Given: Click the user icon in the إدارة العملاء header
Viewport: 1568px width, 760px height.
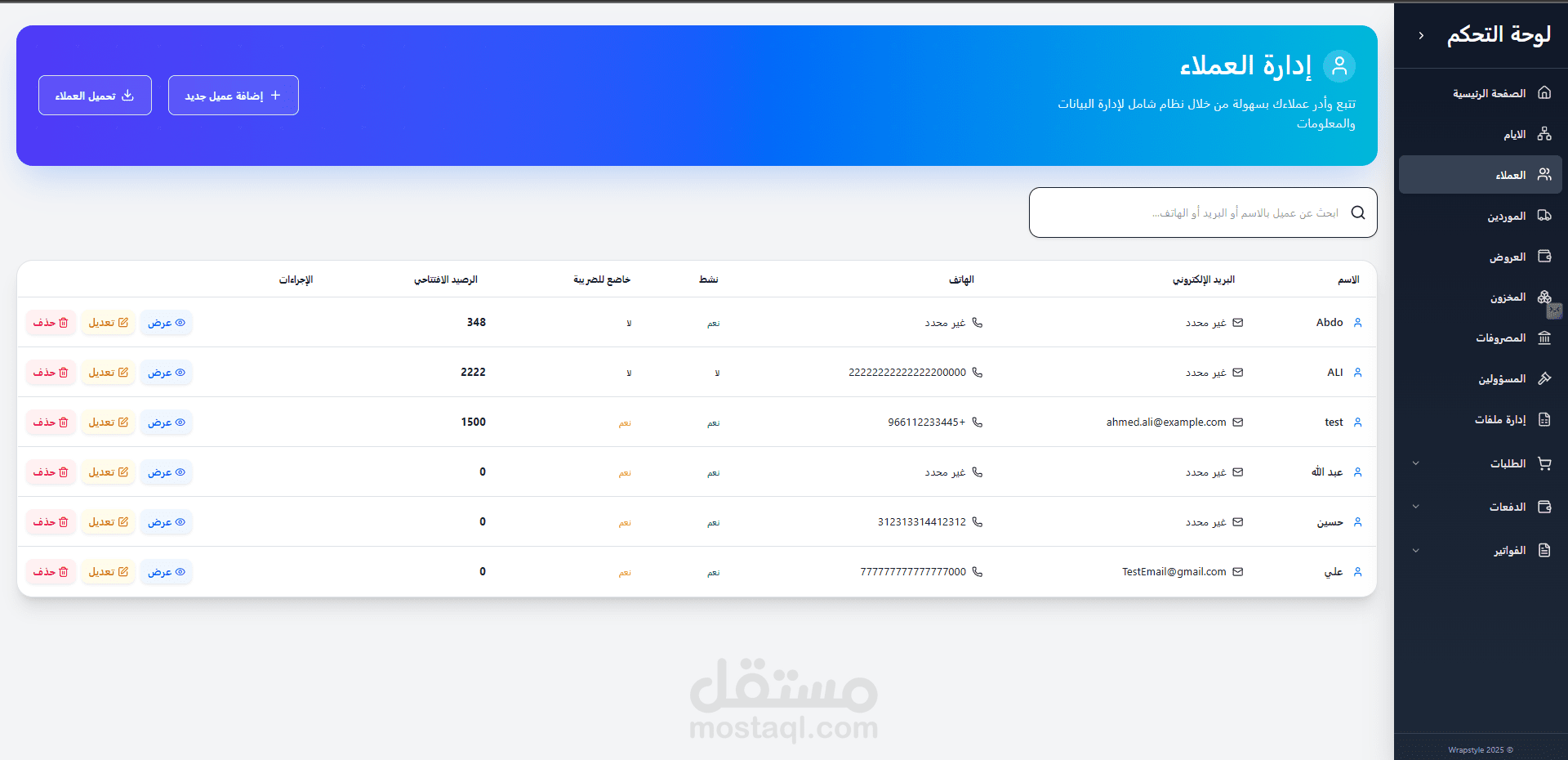Looking at the screenshot, I should 1339,66.
